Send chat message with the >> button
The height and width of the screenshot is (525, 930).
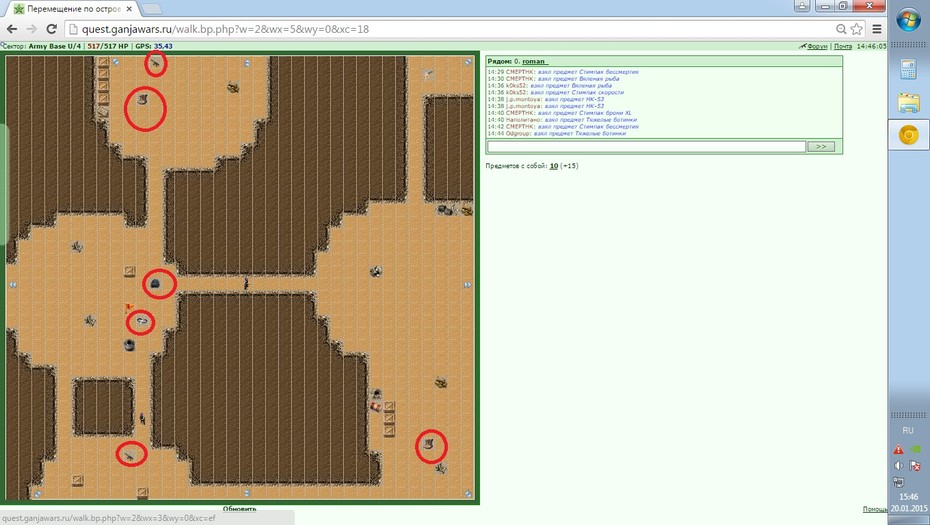821,146
